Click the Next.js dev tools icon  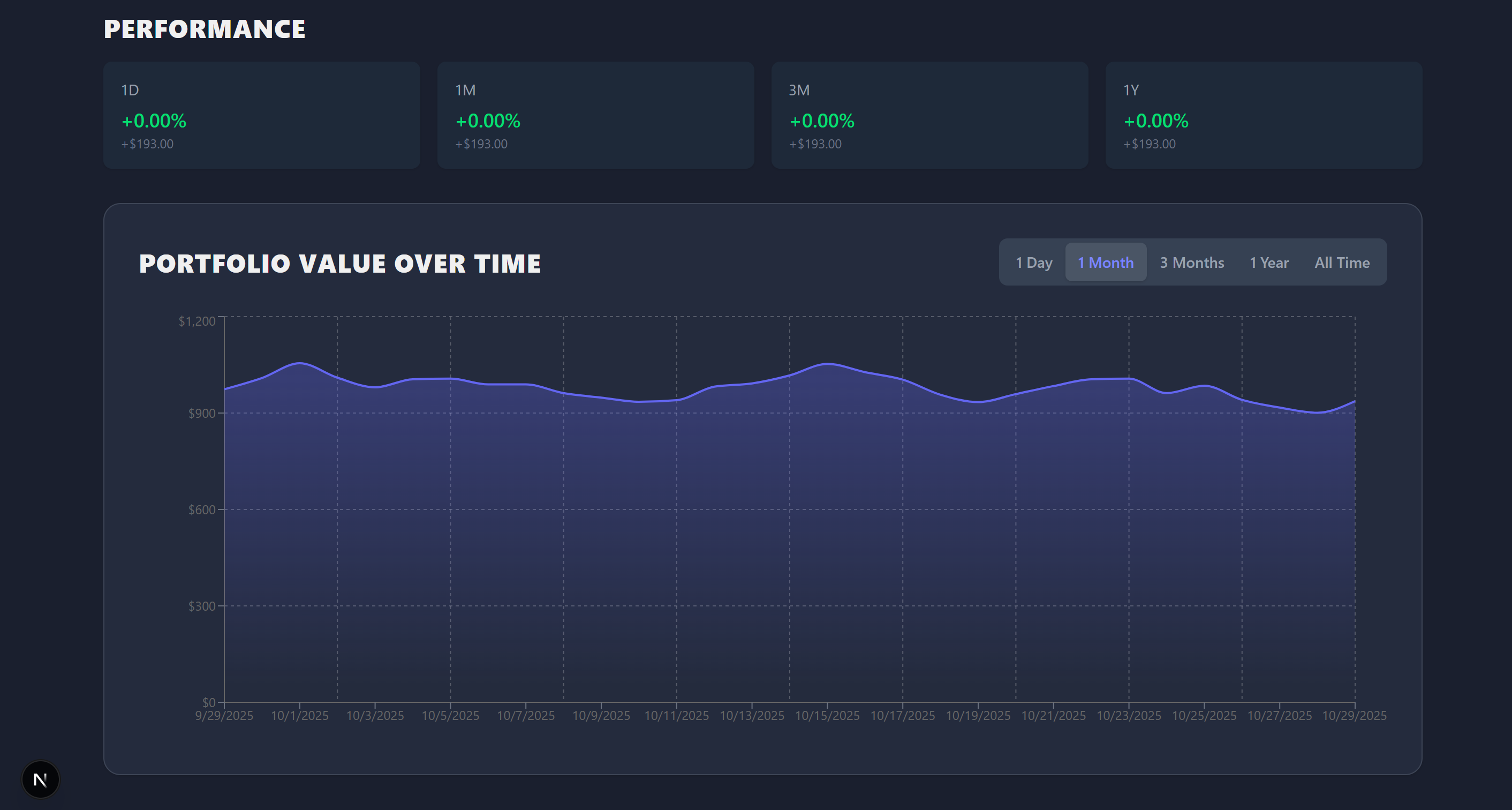click(40, 779)
